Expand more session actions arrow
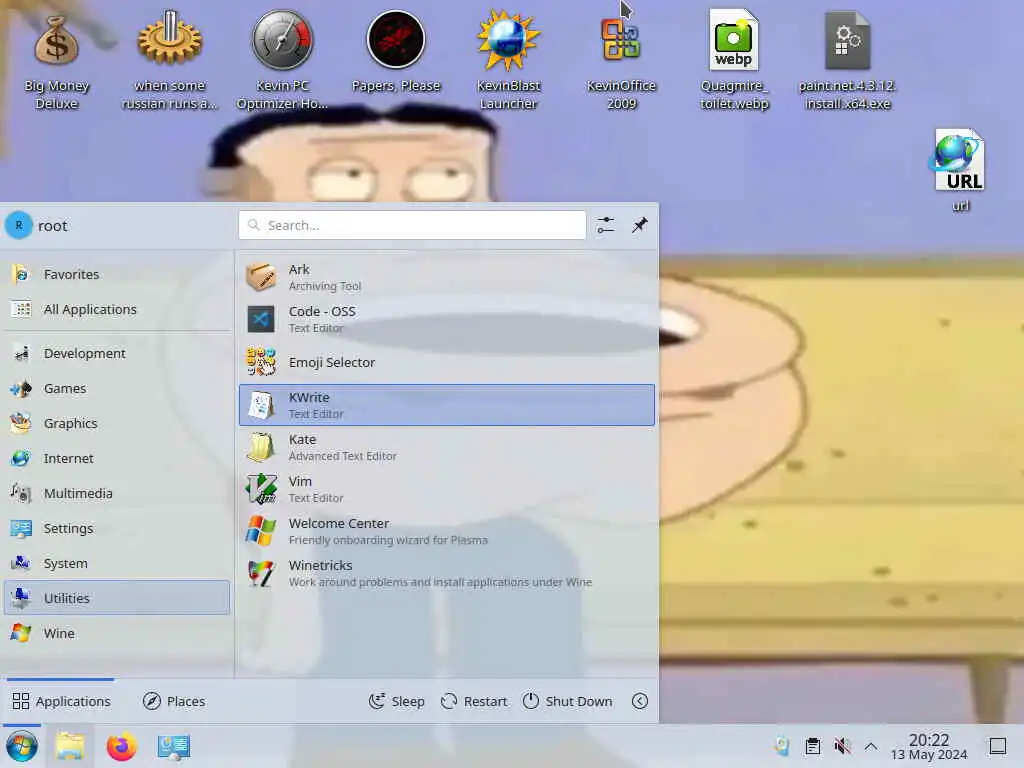Viewport: 1024px width, 768px height. tap(639, 701)
